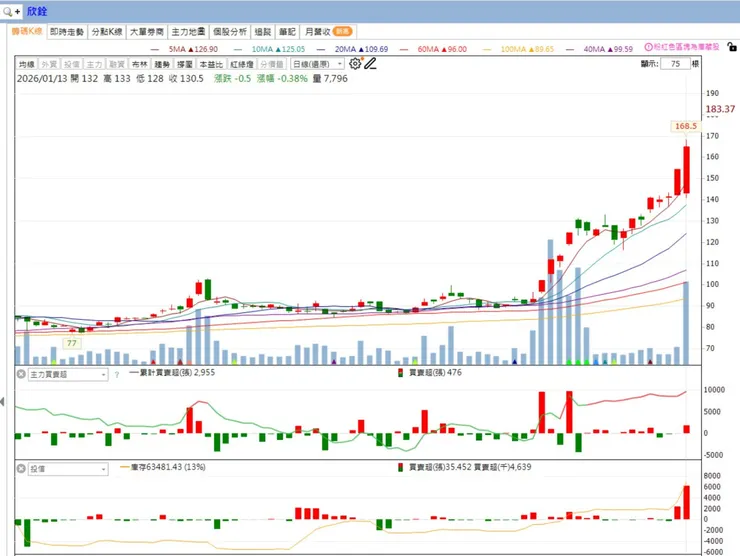Click the question mark help icon
Viewport: 740px width, 556px height.
(117, 375)
